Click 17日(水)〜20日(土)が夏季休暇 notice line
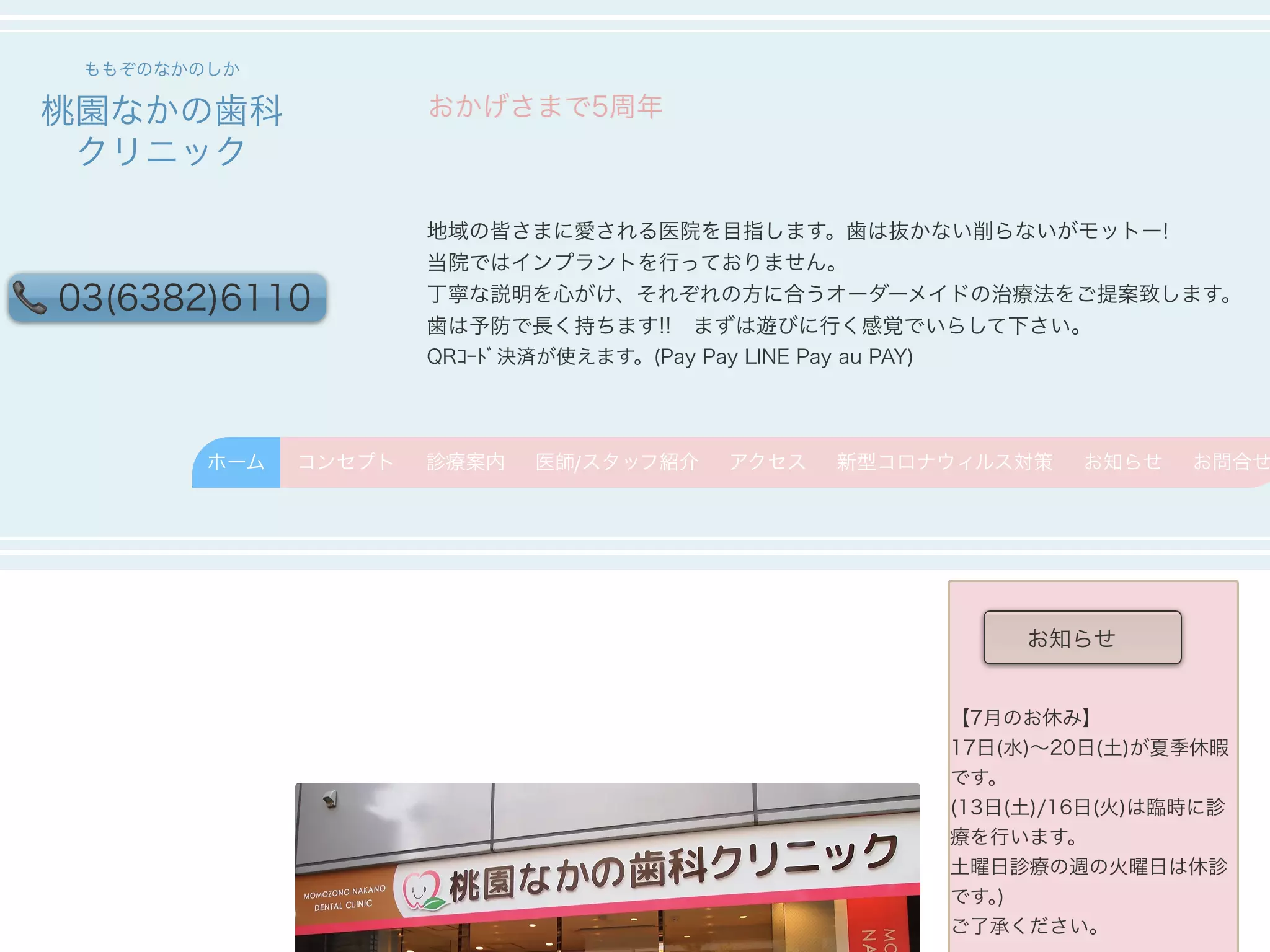The width and height of the screenshot is (1270, 952). tap(1090, 747)
